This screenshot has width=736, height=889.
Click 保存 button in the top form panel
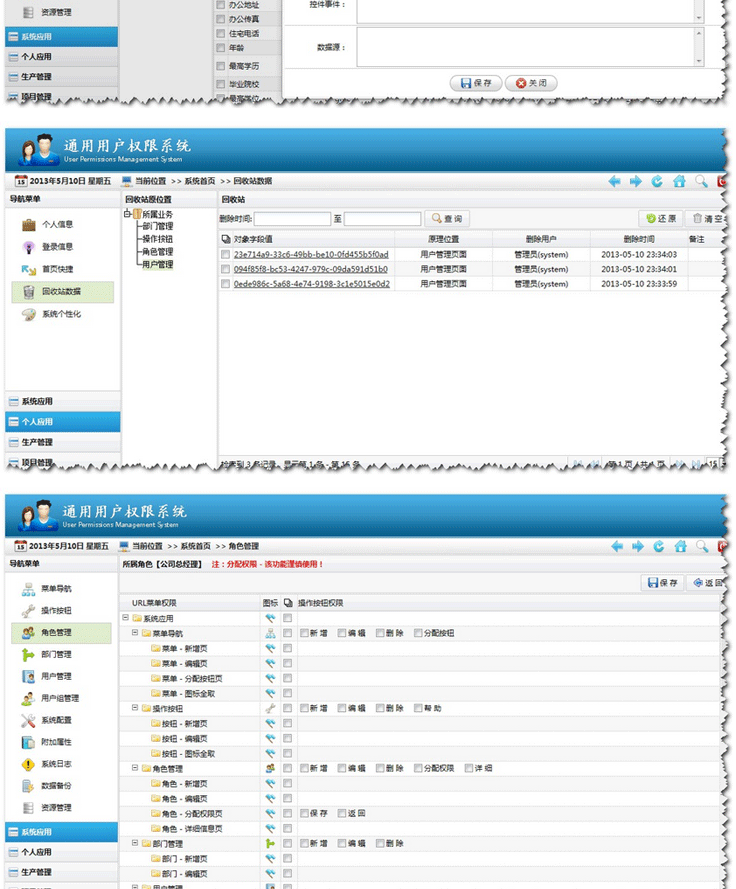coord(476,83)
